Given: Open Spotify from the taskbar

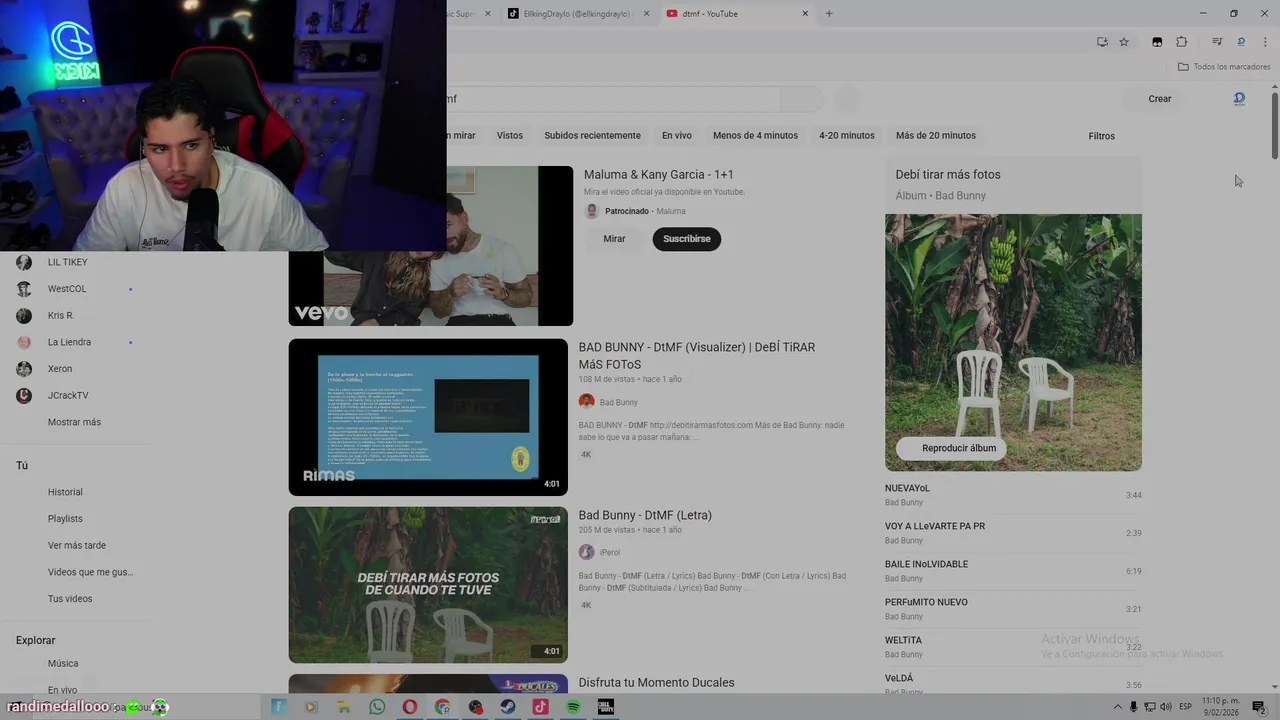Looking at the screenshot, I should tap(573, 707).
